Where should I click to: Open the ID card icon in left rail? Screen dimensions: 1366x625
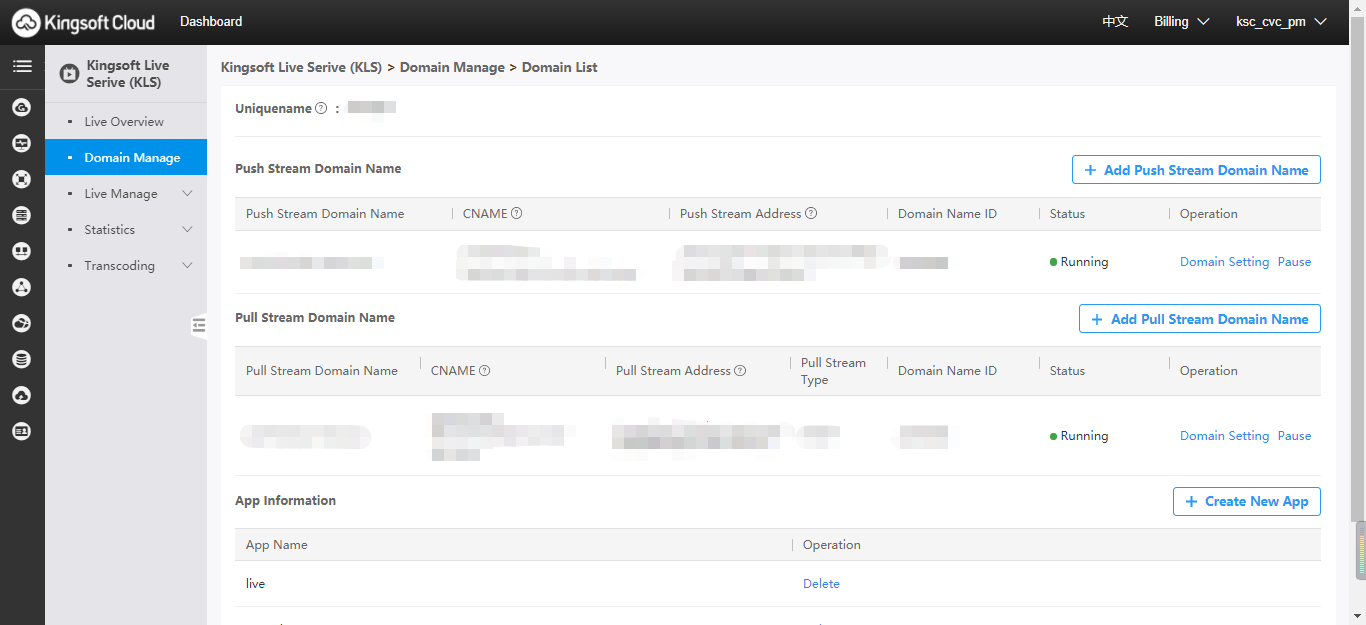[x=22, y=431]
